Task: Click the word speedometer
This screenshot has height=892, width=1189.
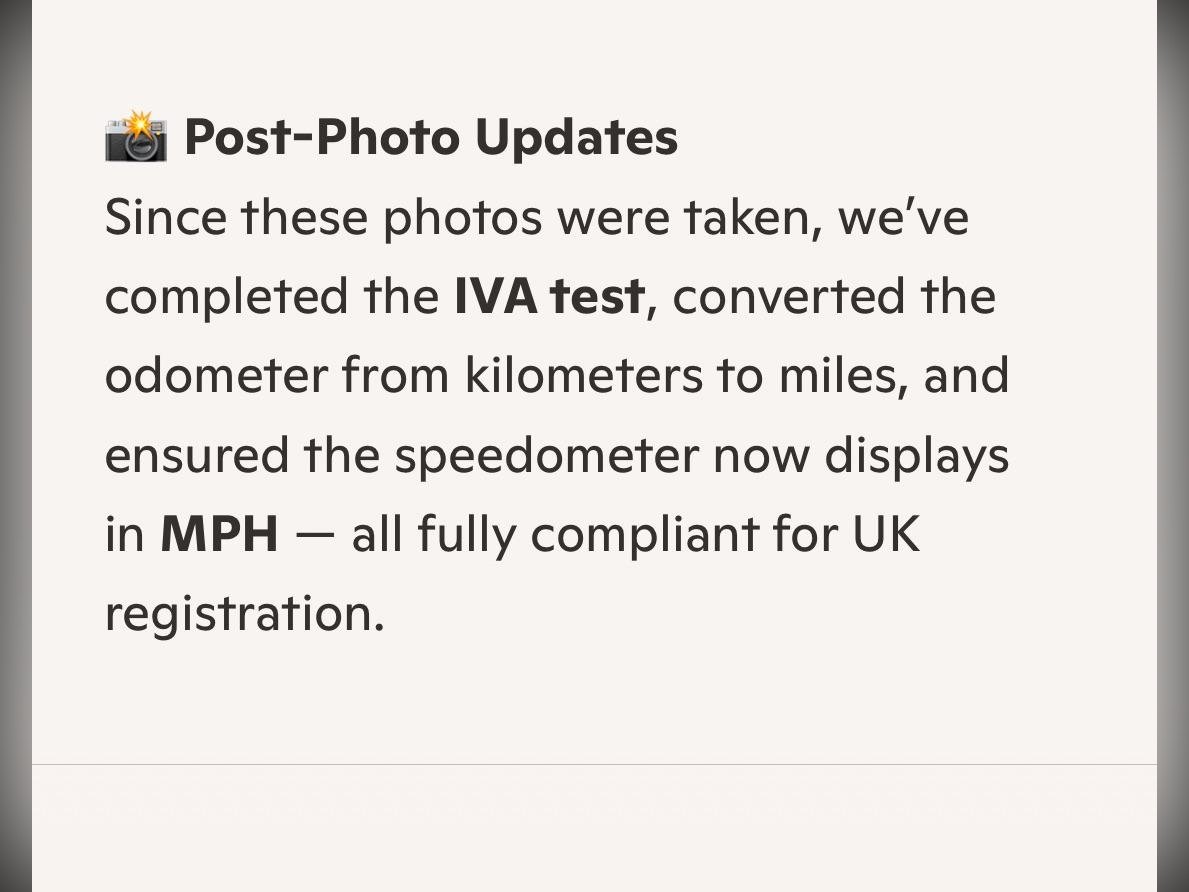Action: (x=546, y=456)
